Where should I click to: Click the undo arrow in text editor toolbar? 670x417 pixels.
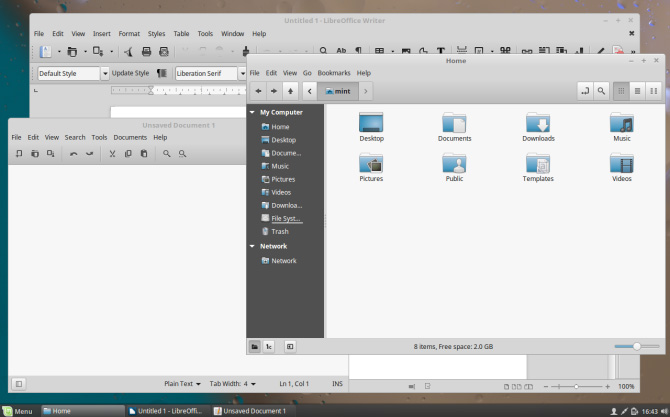74,154
